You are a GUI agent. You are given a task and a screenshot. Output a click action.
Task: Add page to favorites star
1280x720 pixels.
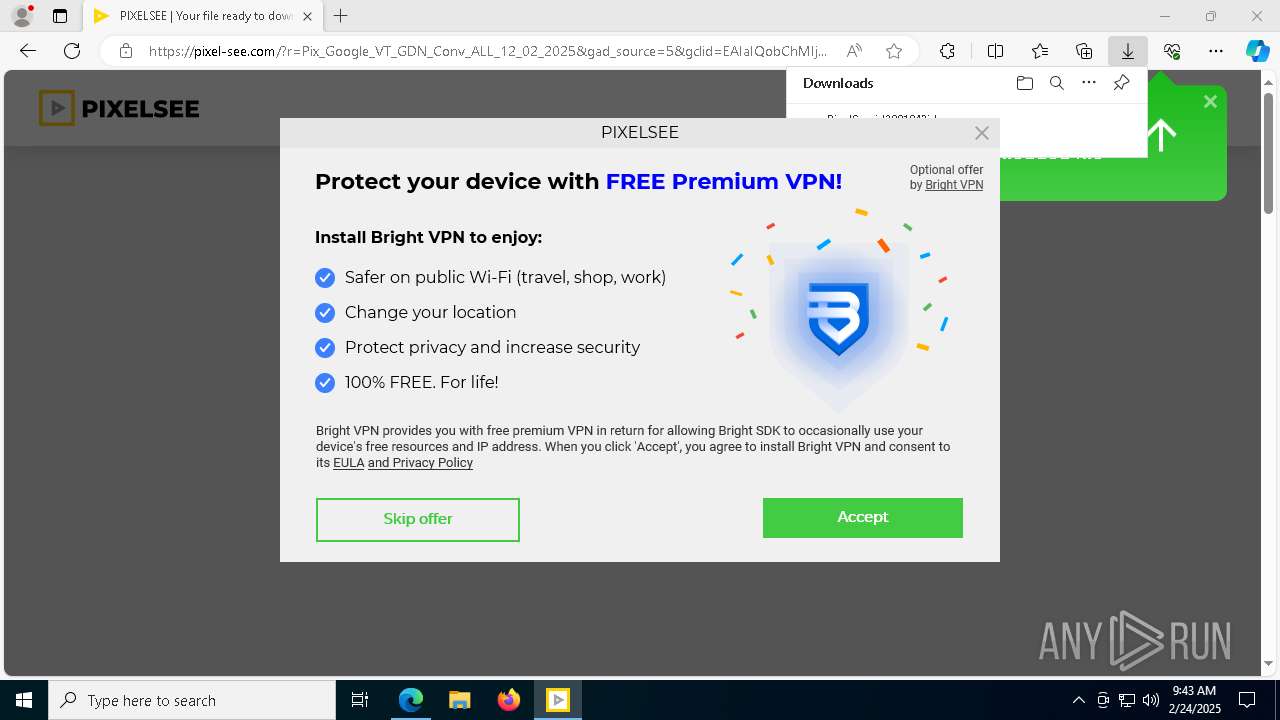pos(894,51)
